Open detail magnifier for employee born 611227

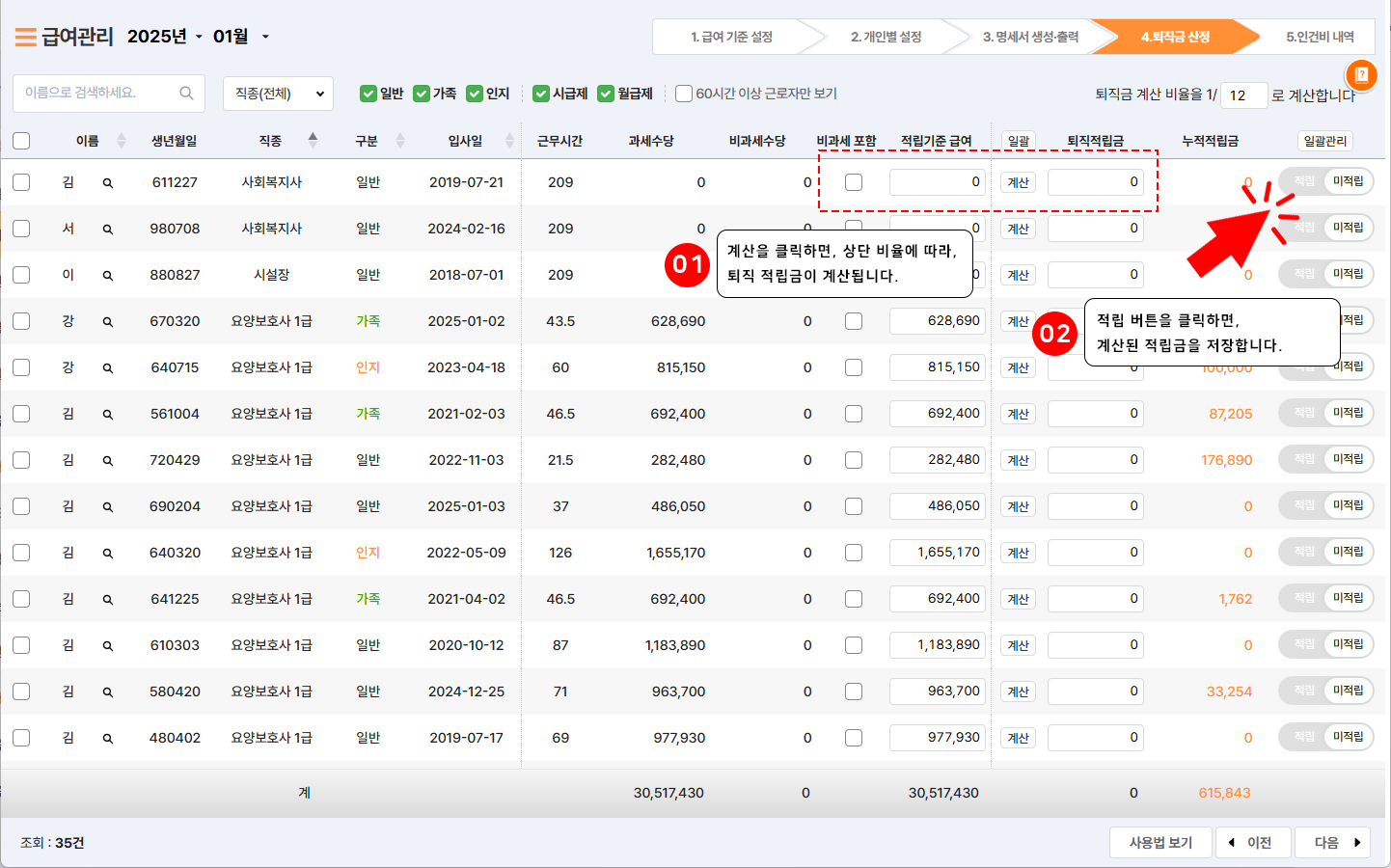108,183
